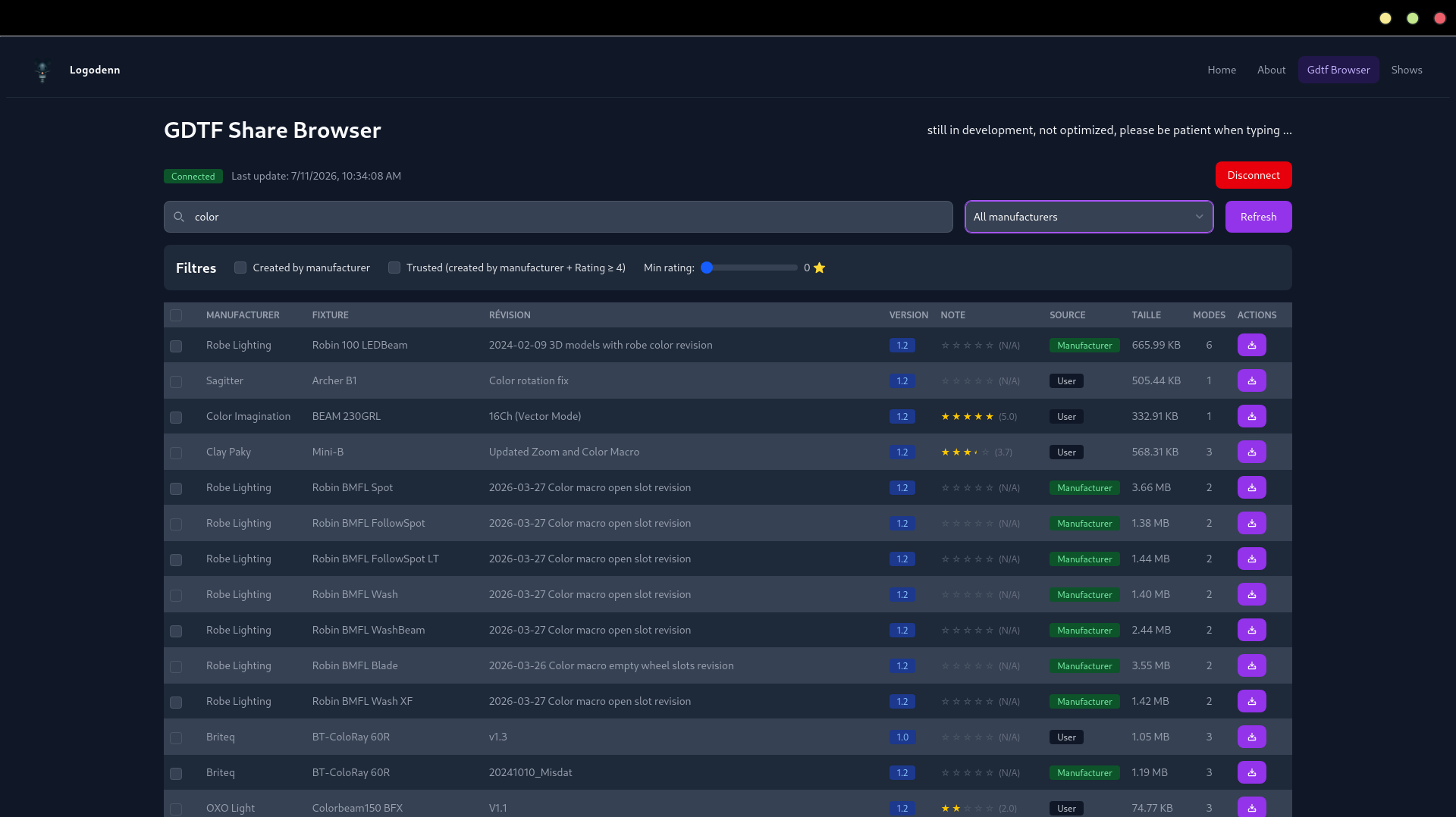Tick the Robin BMFL Blade checkbox
Screen dimensions: 1456x817
176,667
